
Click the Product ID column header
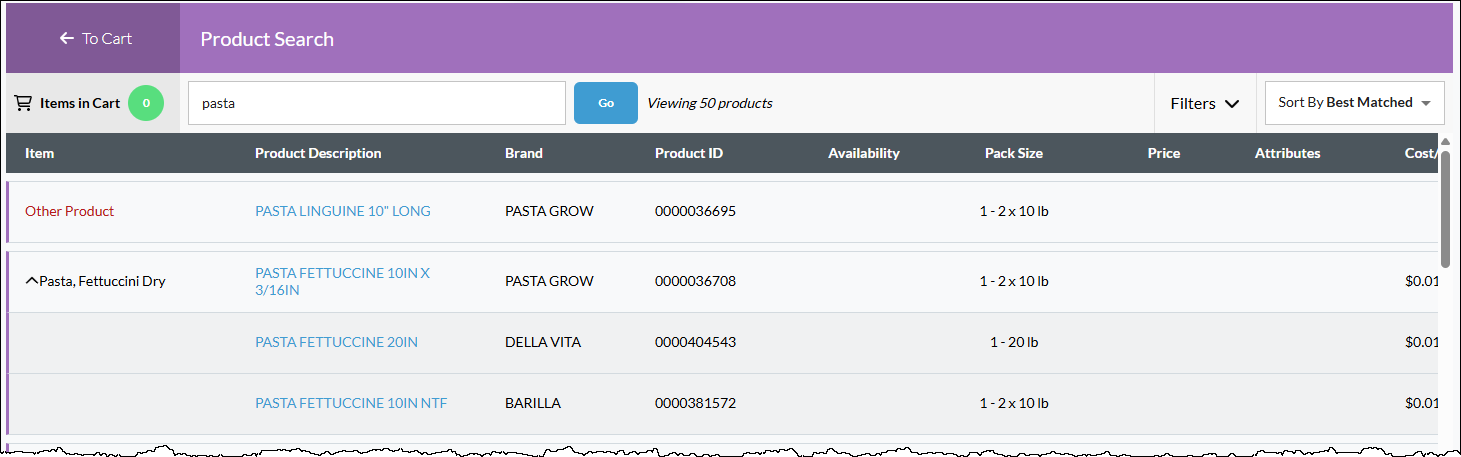(689, 153)
